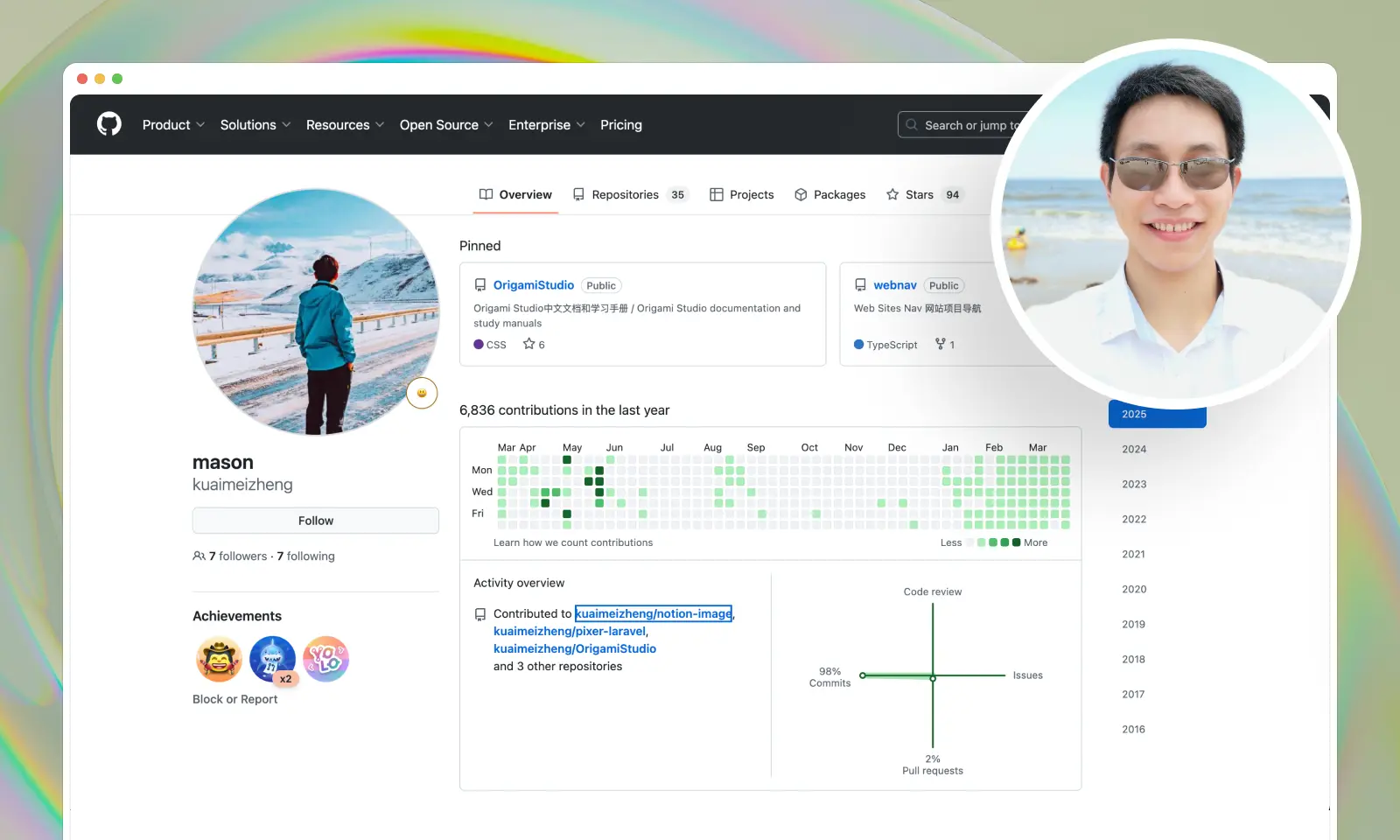Switch to the Overview tab

click(x=515, y=194)
